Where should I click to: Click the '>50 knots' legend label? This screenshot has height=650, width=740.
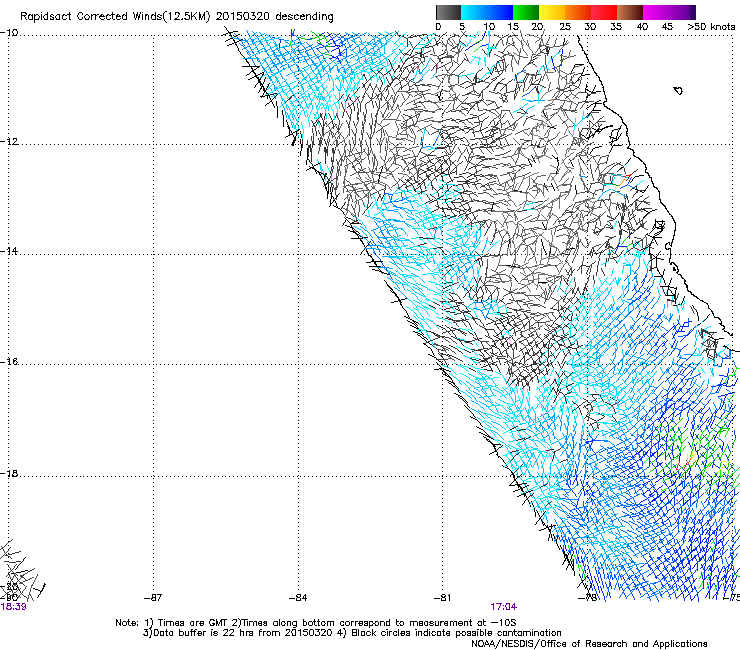[711, 27]
